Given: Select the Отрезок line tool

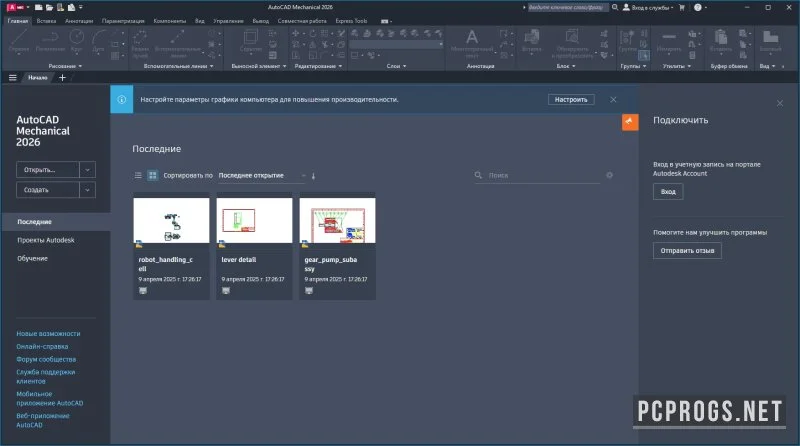Looking at the screenshot, I should pyautogui.click(x=19, y=41).
